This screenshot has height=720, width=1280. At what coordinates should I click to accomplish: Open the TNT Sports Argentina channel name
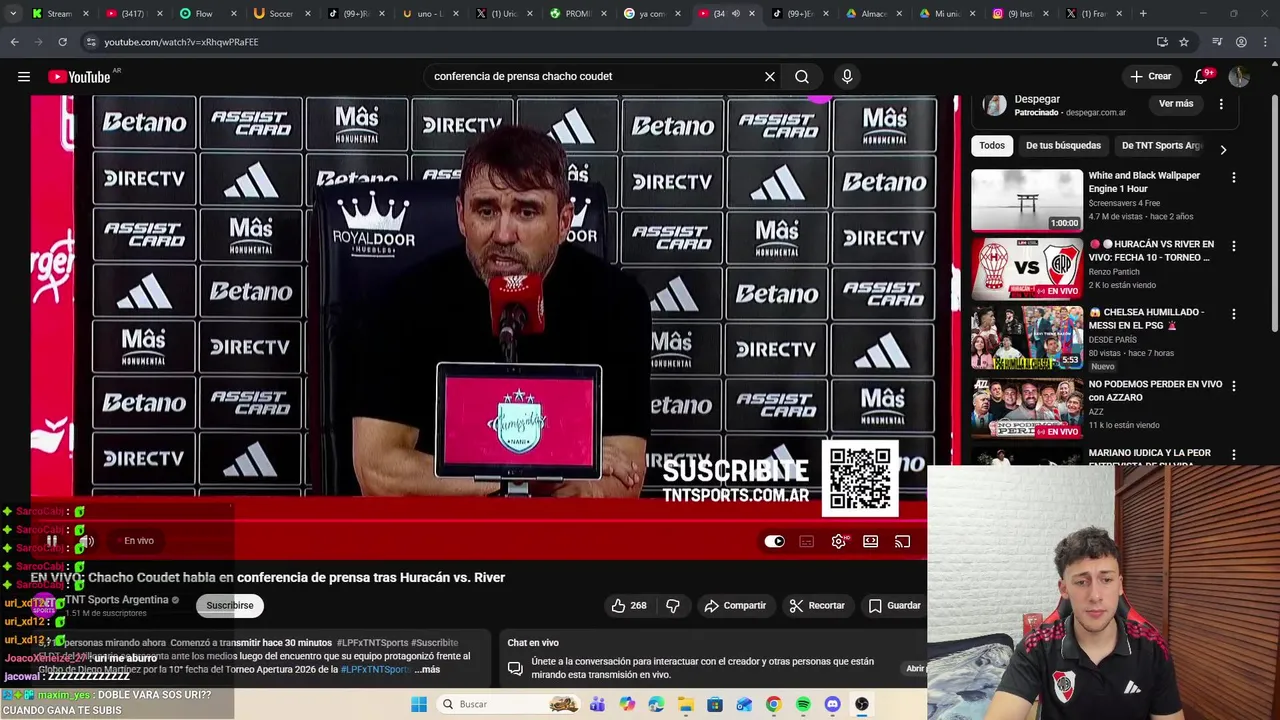pos(116,600)
